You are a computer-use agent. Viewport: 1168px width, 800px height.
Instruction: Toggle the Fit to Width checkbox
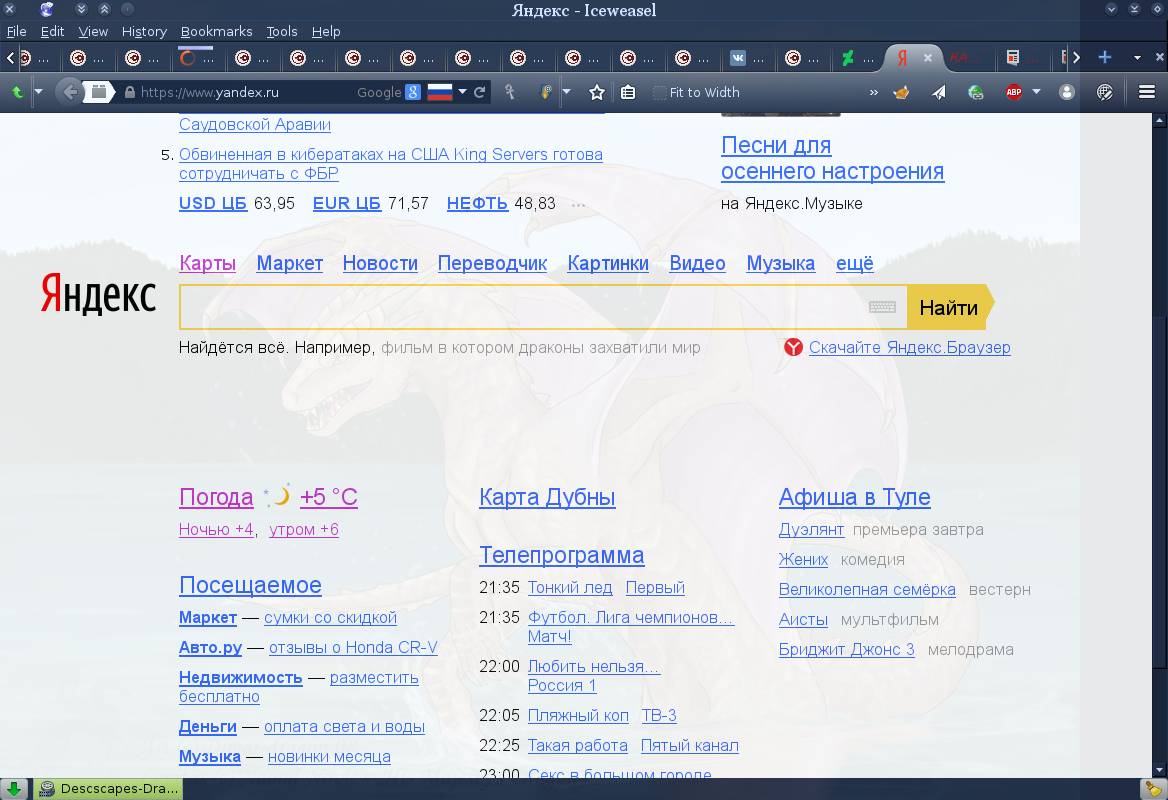pos(659,92)
